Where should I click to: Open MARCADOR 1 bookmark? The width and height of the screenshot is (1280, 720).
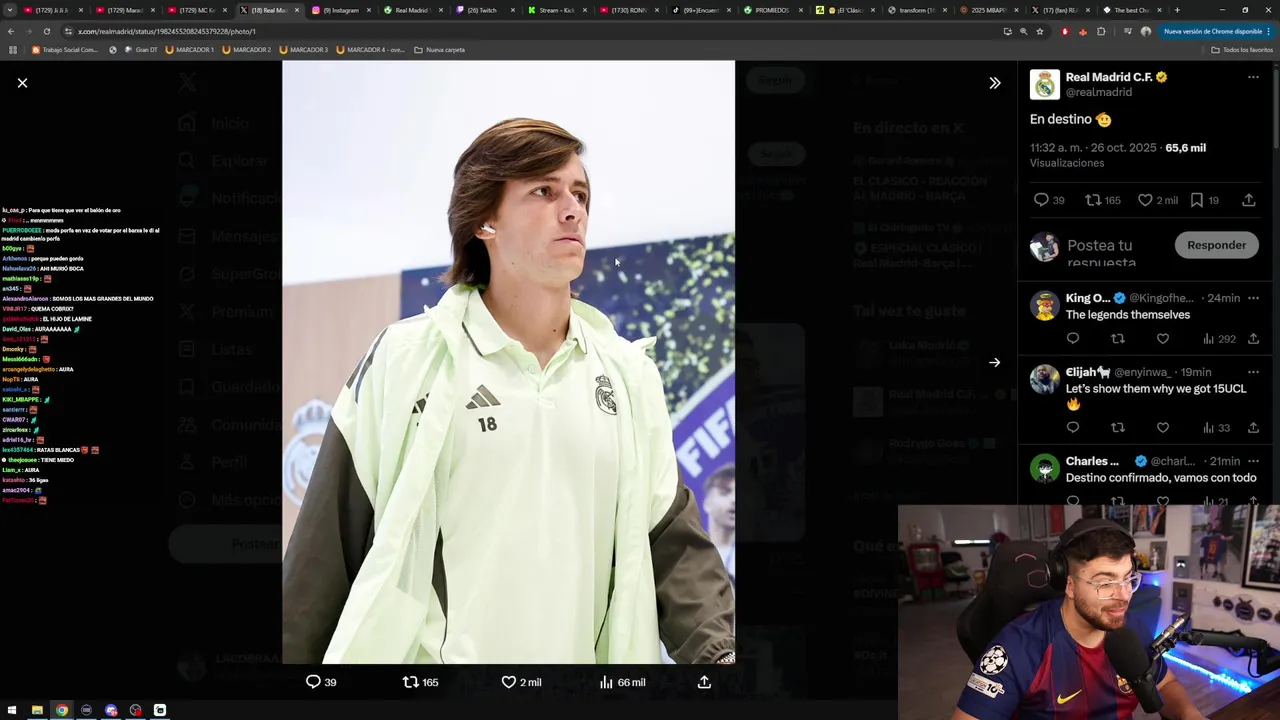(189, 49)
